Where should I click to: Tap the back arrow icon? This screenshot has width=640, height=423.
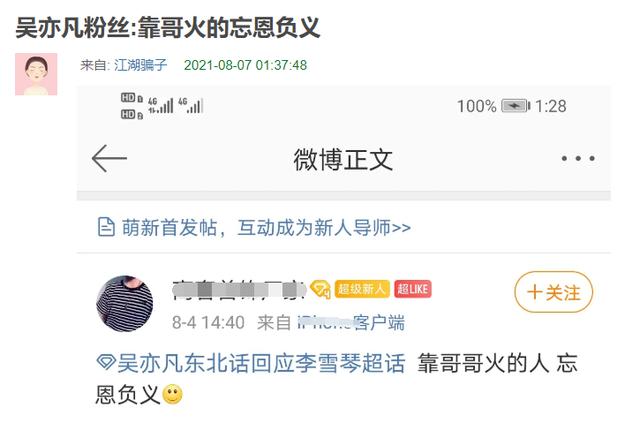pos(109,158)
